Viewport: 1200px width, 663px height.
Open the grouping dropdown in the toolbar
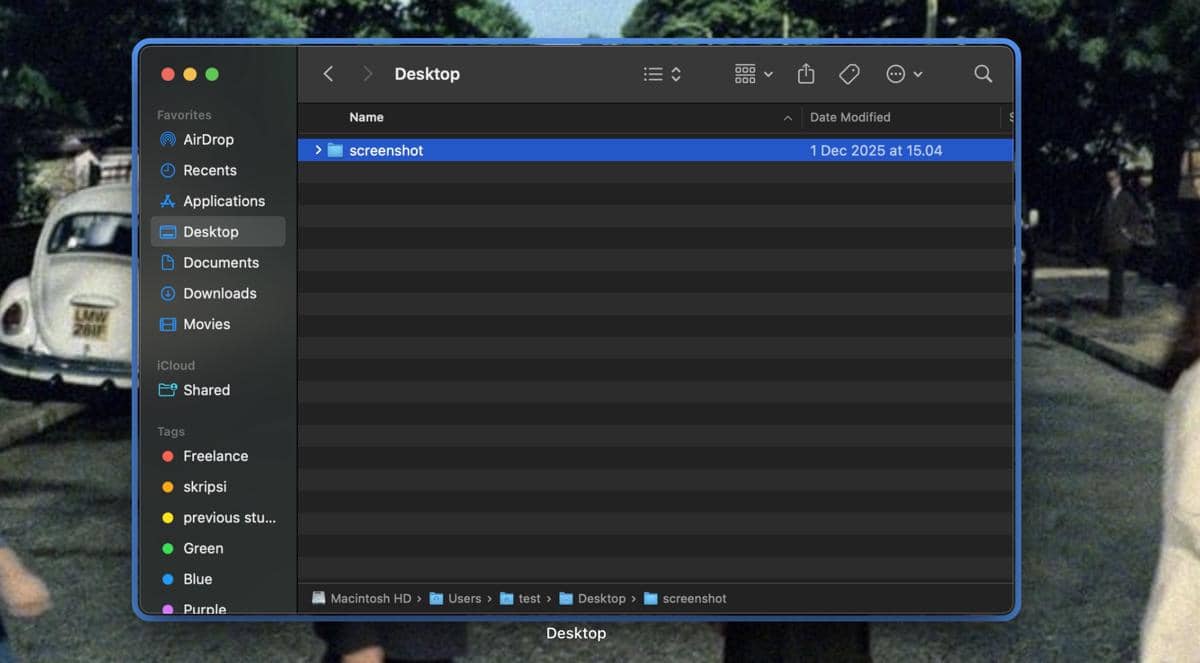pyautogui.click(x=752, y=73)
